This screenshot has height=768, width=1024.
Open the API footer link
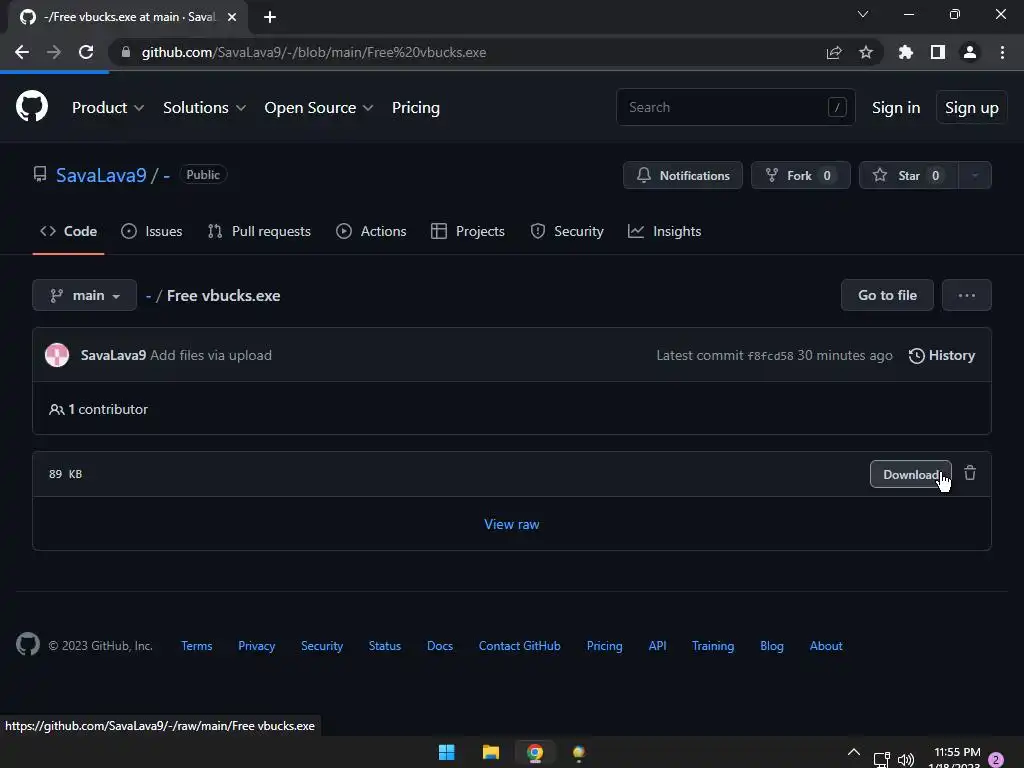tap(657, 645)
